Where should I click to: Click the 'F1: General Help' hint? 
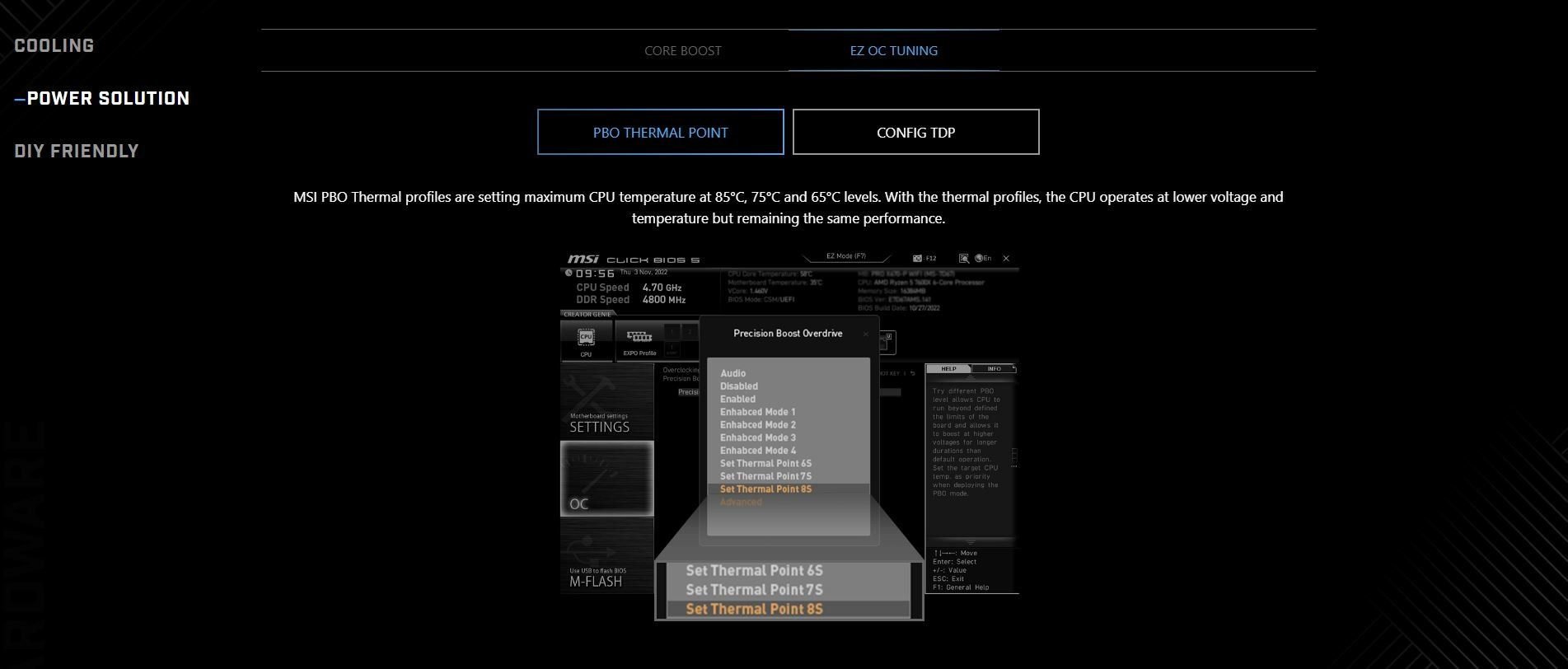coord(960,587)
